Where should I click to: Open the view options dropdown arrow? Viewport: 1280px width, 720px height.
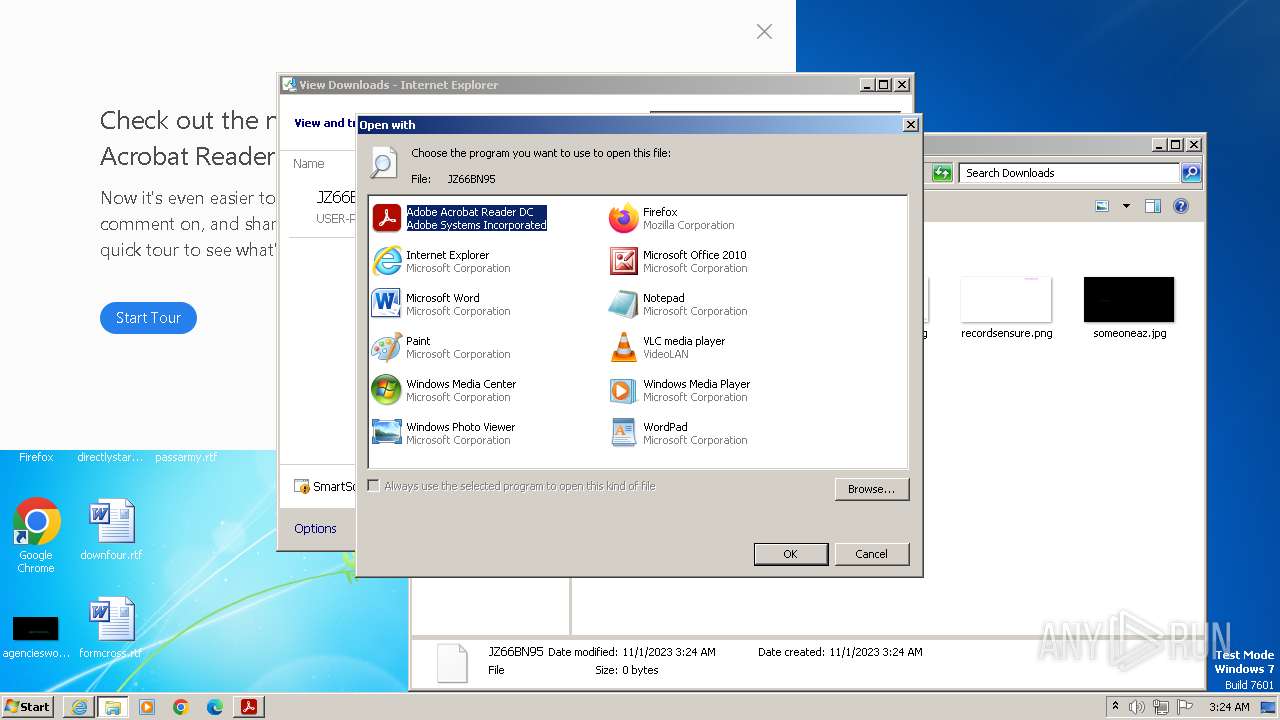pos(1126,206)
